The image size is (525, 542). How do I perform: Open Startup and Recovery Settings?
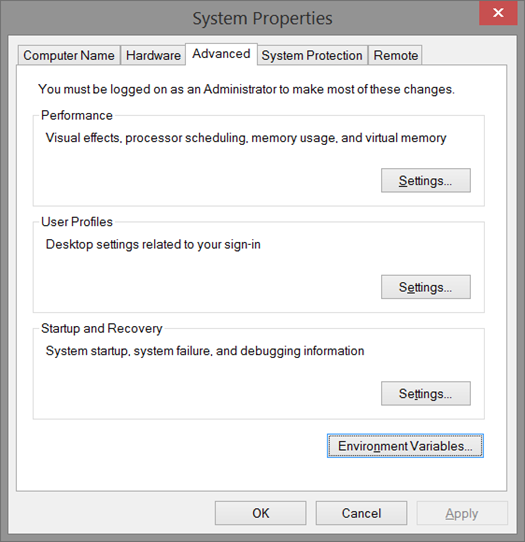point(426,393)
